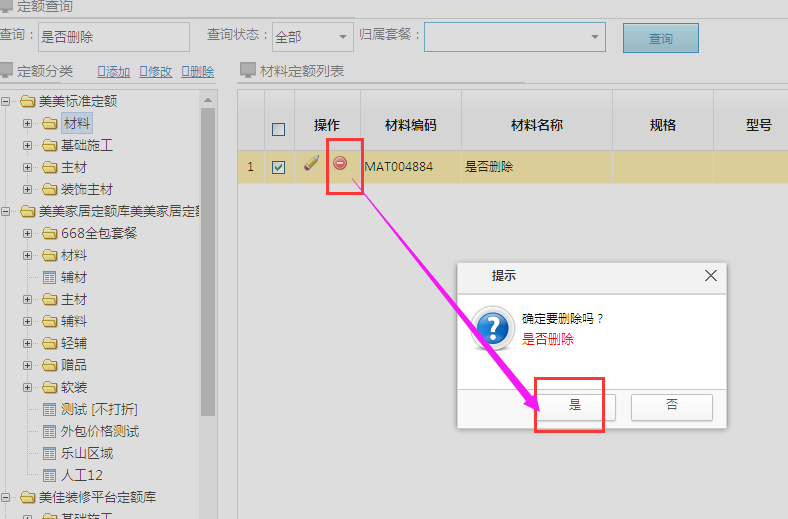The image size is (788, 519).
Task: Click the 测试 [不打折] table icon
Action: pyautogui.click(x=50, y=410)
